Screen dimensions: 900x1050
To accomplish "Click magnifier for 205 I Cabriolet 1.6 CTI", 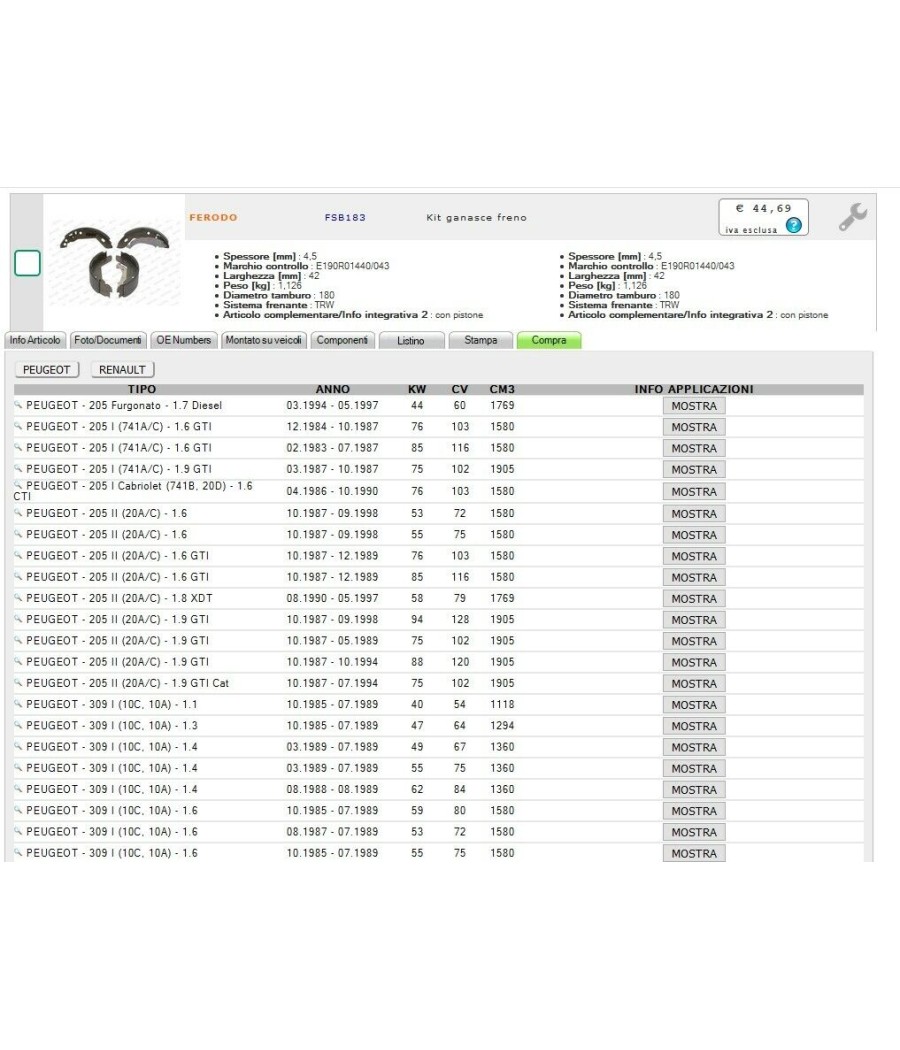I will [x=18, y=485].
